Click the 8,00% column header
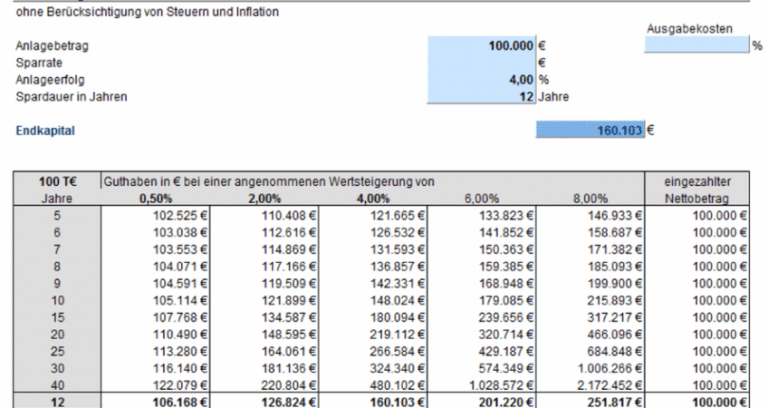This screenshot has height=408, width=768. coord(602,199)
